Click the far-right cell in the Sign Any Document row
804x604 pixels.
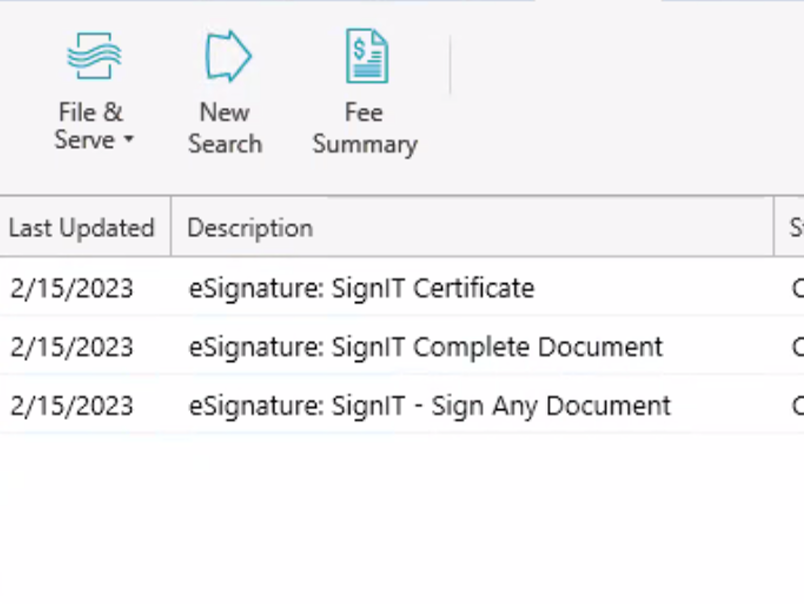click(794, 406)
